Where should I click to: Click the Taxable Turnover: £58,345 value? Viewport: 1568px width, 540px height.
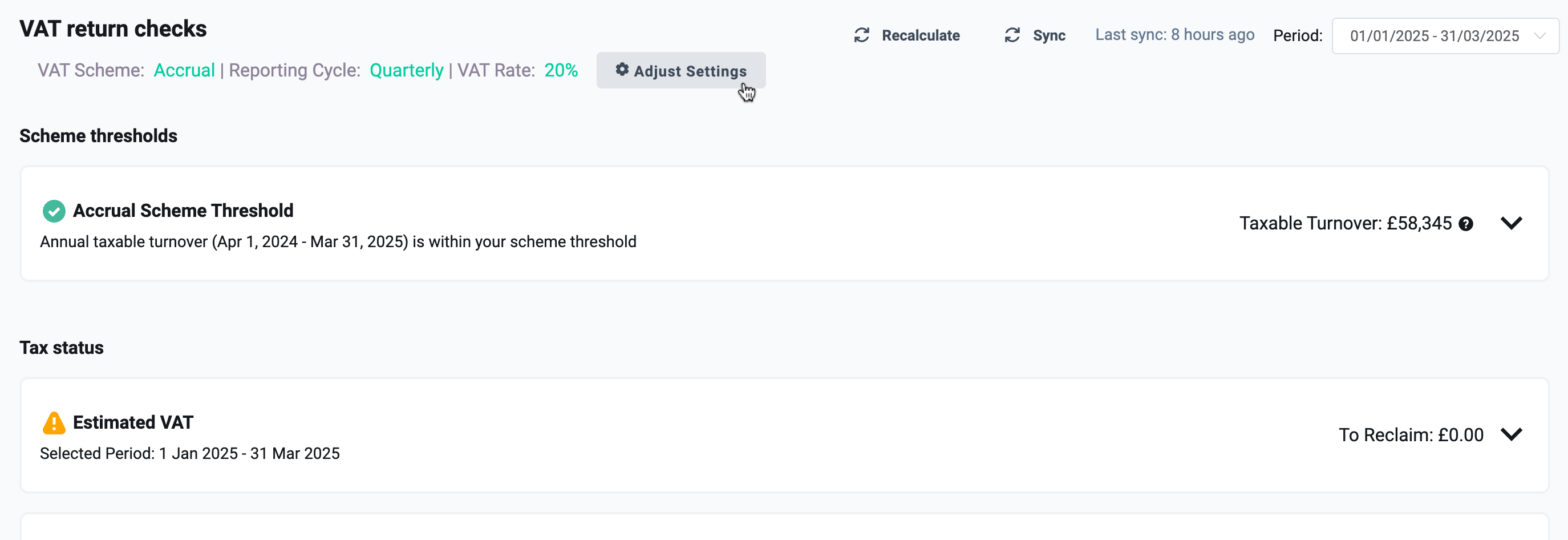point(1345,224)
